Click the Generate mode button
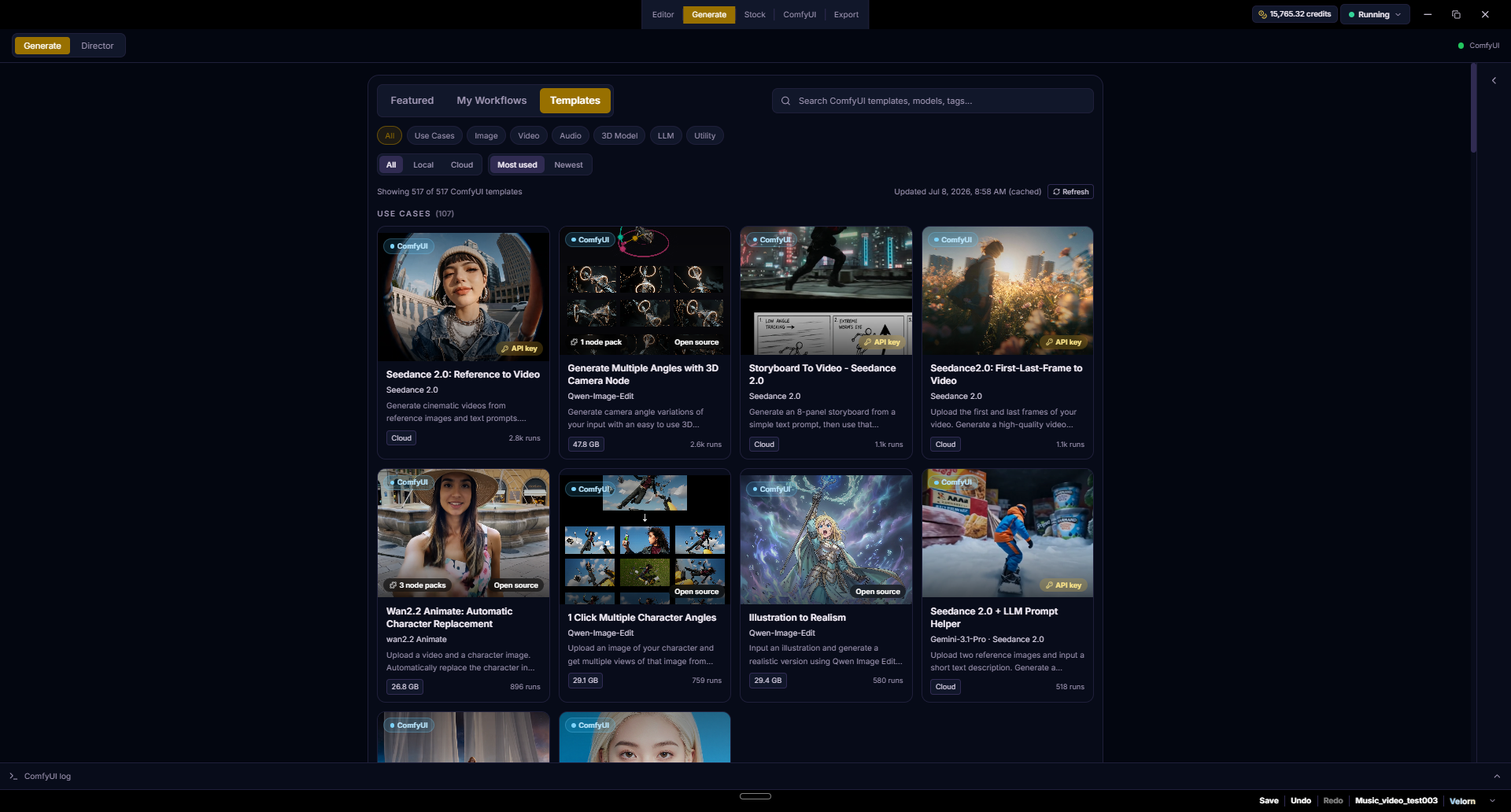Screen dimensions: 1511x812 click(x=42, y=46)
